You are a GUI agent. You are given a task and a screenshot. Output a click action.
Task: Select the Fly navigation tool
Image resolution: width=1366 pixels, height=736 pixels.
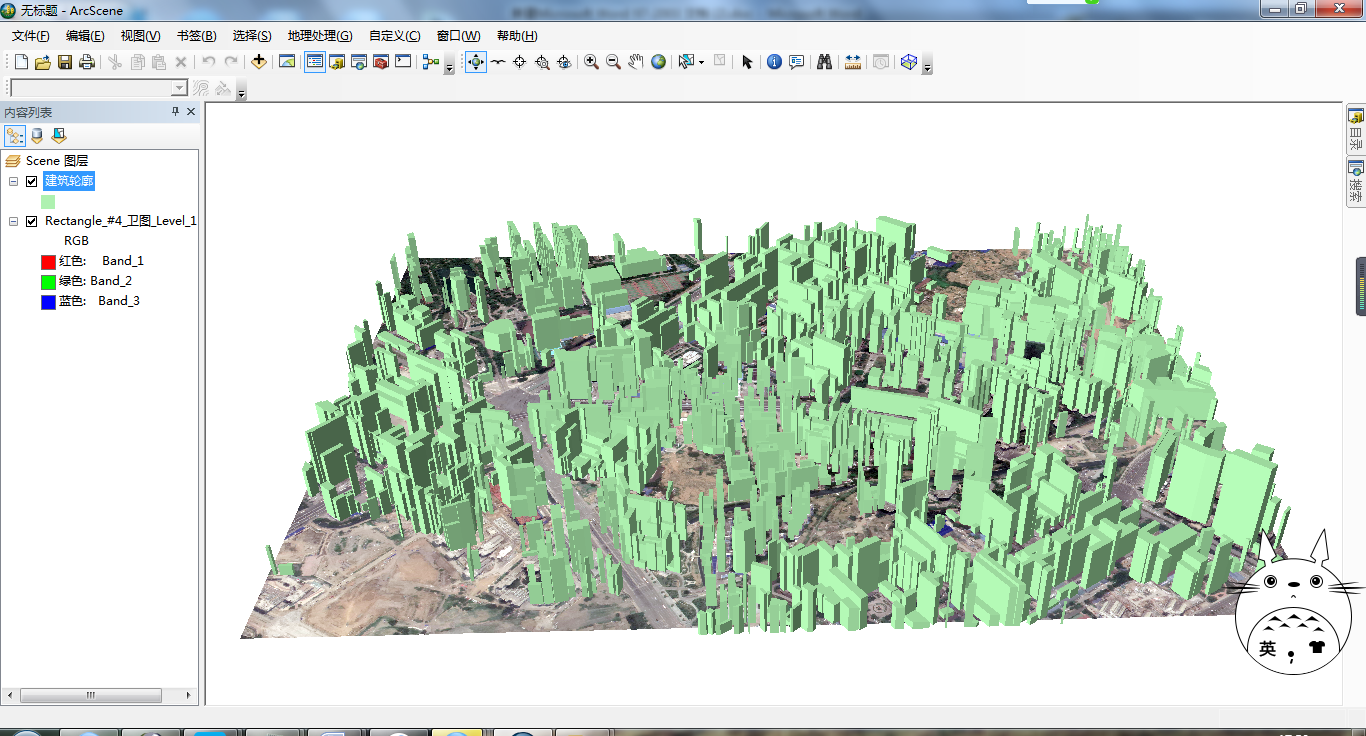click(498, 62)
